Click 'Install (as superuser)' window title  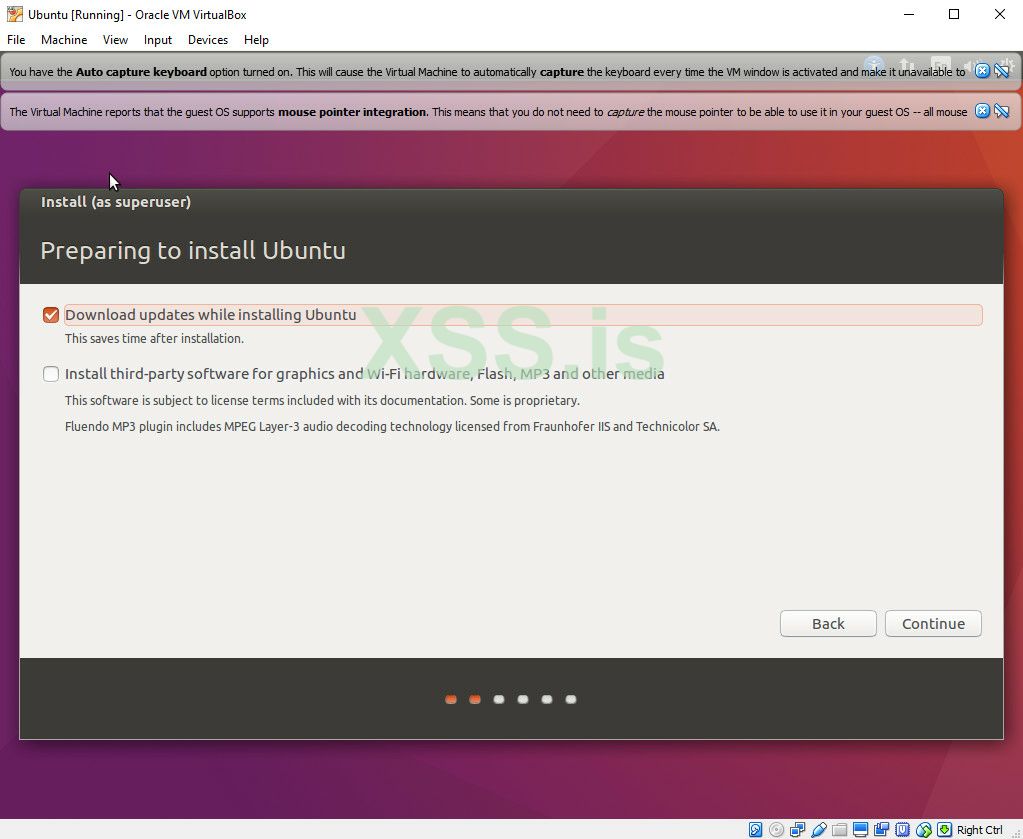click(116, 202)
